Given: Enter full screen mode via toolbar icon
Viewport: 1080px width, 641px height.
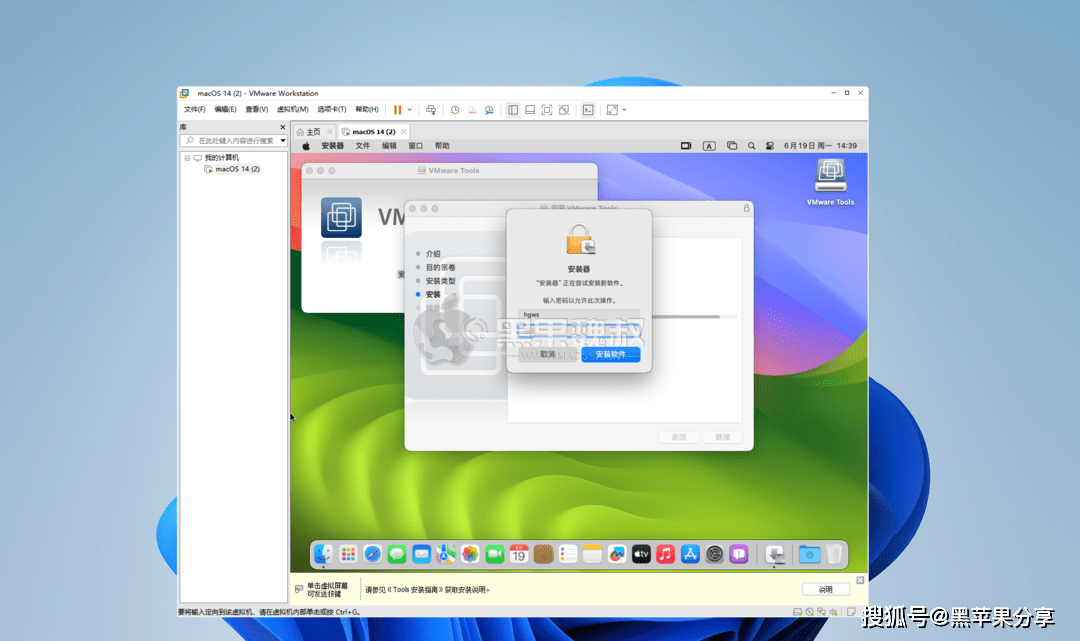Looking at the screenshot, I should point(547,110).
